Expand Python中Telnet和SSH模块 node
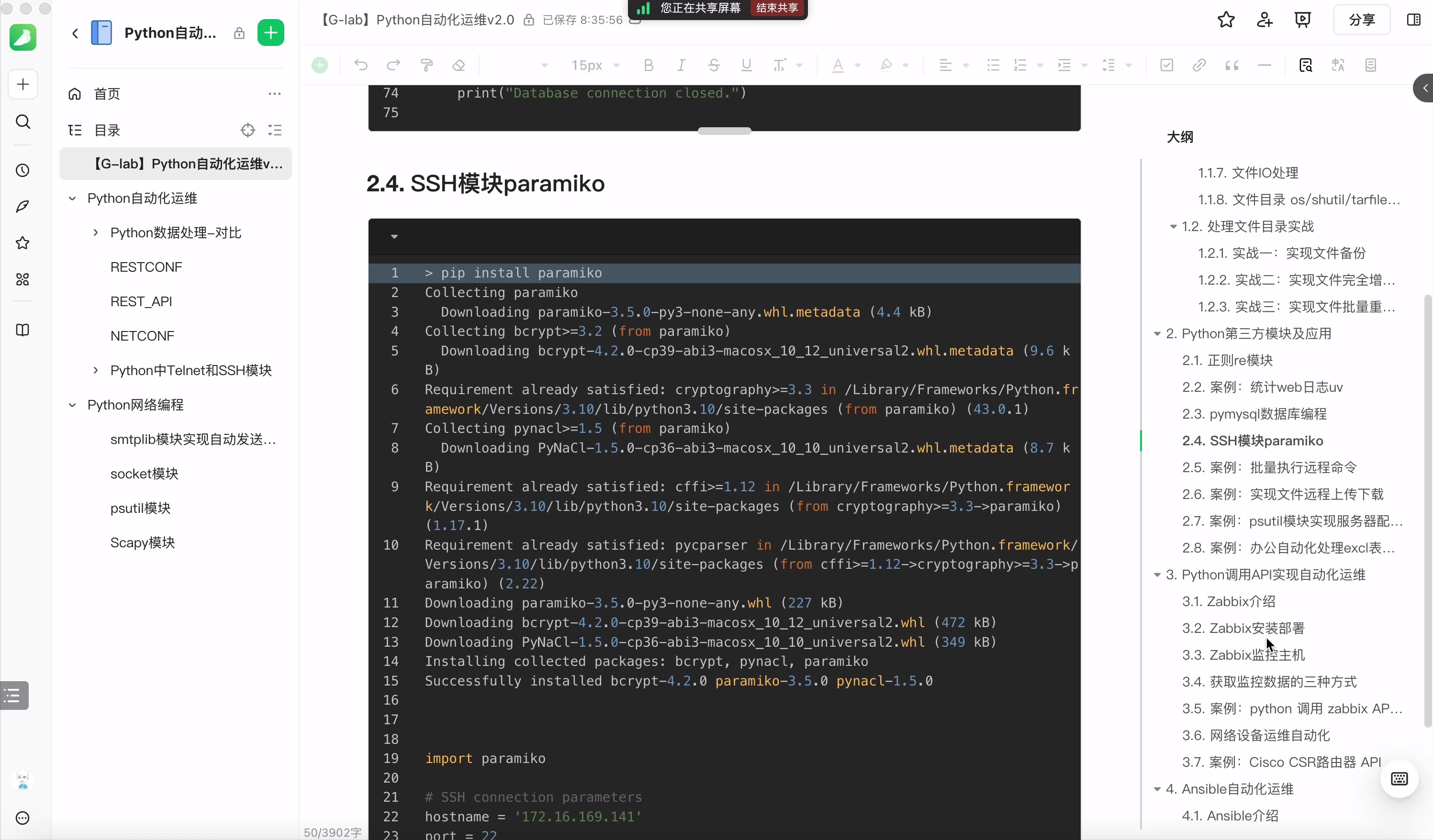The image size is (1433, 840). click(x=96, y=371)
